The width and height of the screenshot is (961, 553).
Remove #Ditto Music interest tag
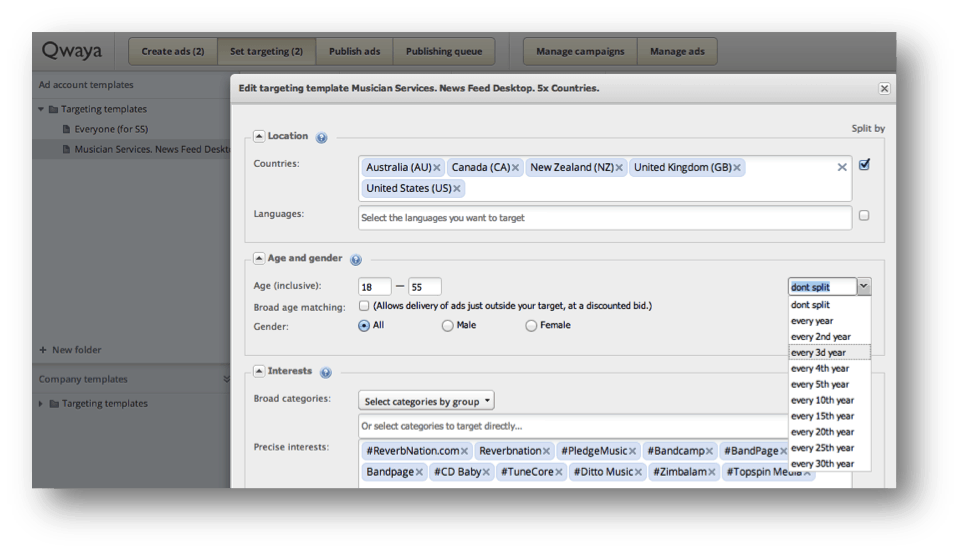coord(639,472)
